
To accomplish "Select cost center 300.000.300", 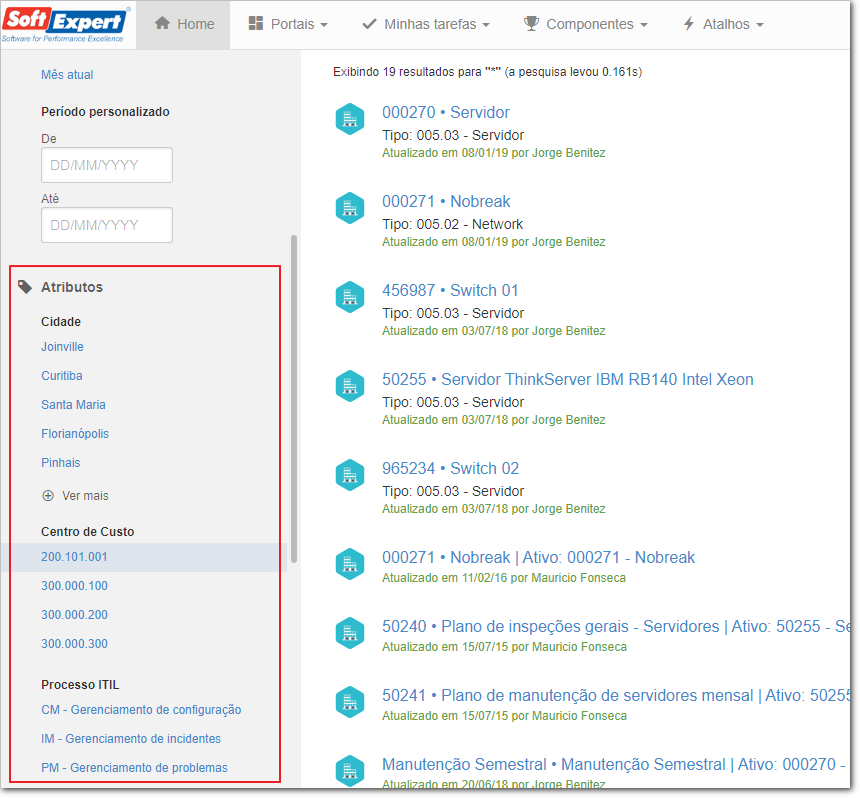I will click(74, 644).
